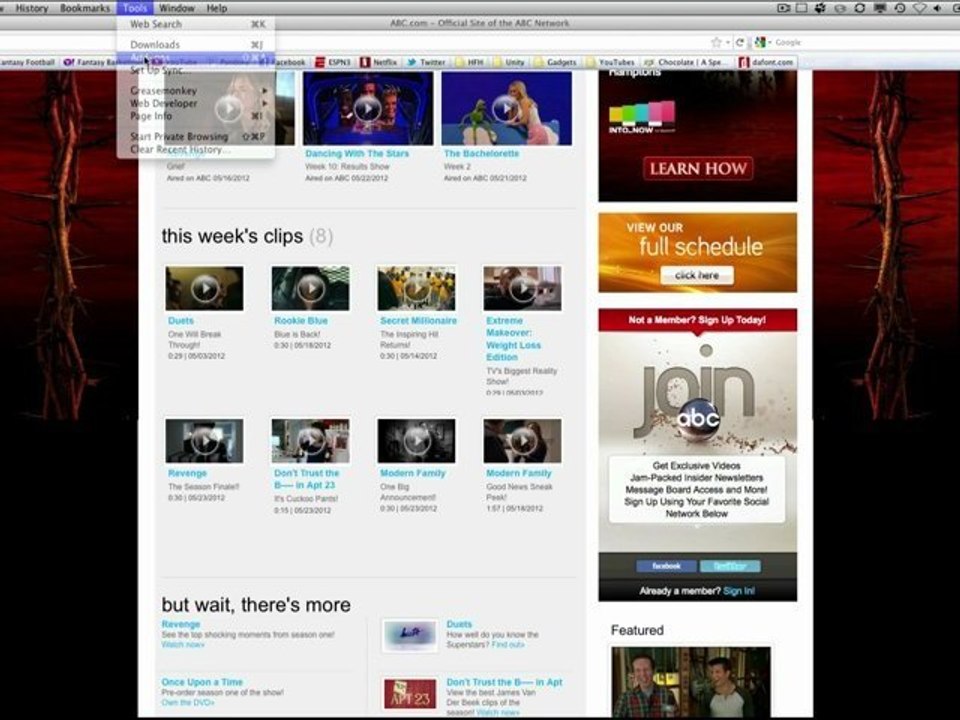The width and height of the screenshot is (960, 720).
Task: Open Time Machine menu bar icon
Action: pos(899,8)
